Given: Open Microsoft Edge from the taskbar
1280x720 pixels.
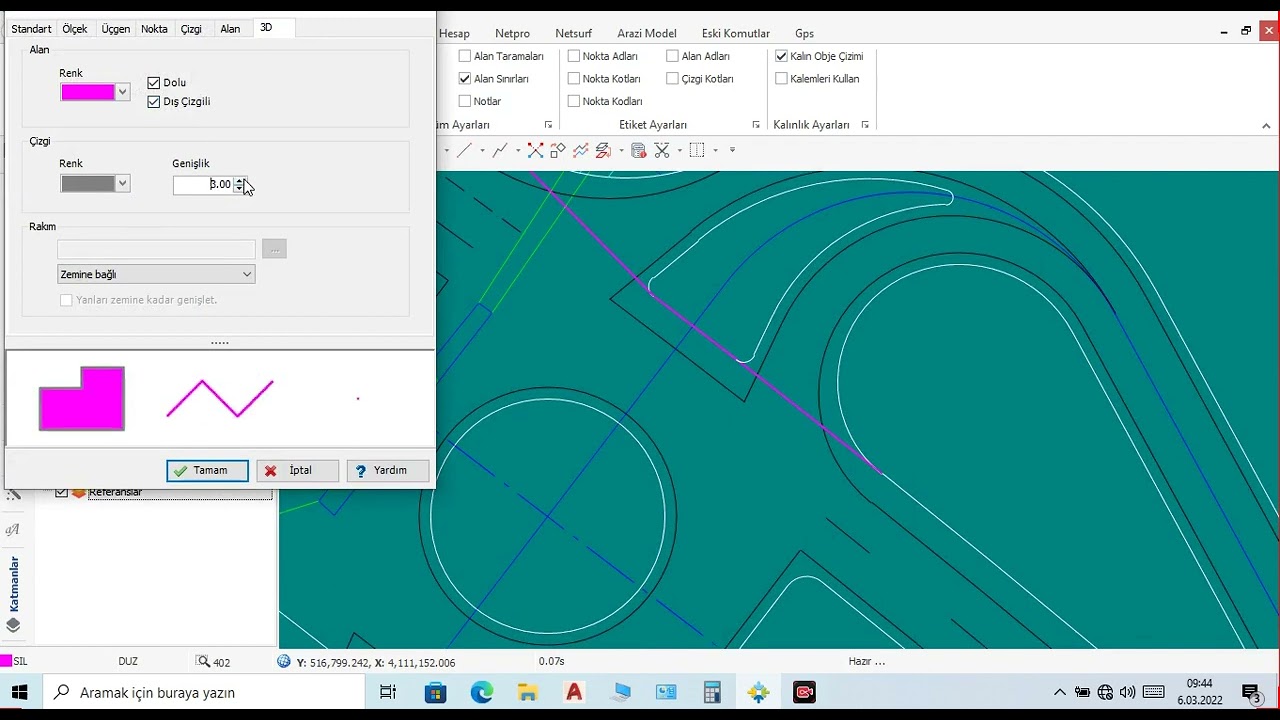Looking at the screenshot, I should [482, 692].
